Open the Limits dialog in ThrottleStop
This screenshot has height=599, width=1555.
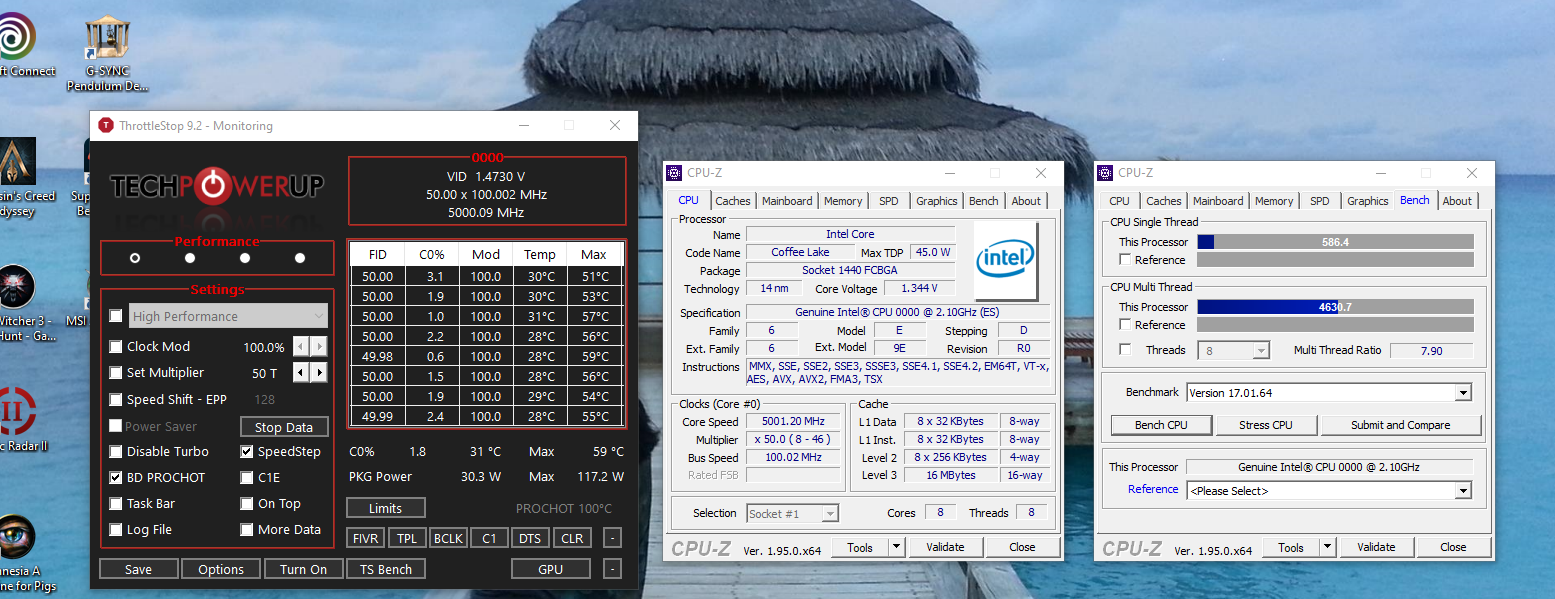[386, 508]
